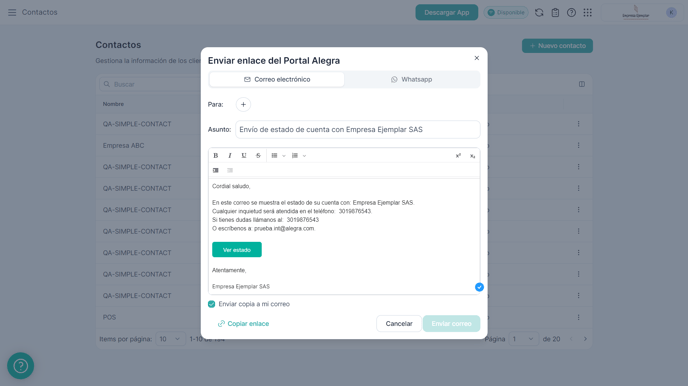Image resolution: width=688 pixels, height=386 pixels.
Task: Open the hamburger menu next to Contactos
Action: pos(12,12)
